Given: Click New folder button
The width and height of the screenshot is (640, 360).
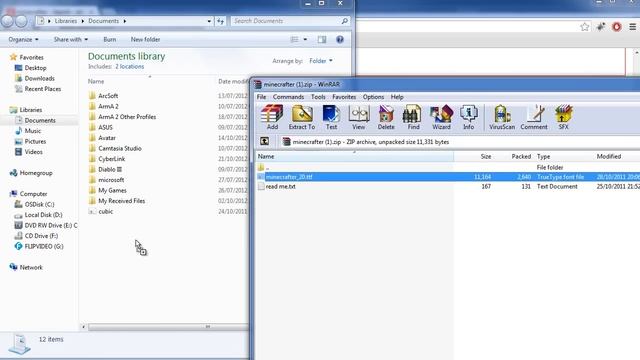Looking at the screenshot, I should [x=145, y=40].
